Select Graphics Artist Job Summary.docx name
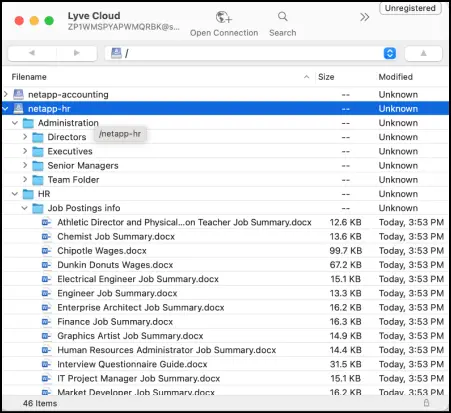 (x=130, y=336)
